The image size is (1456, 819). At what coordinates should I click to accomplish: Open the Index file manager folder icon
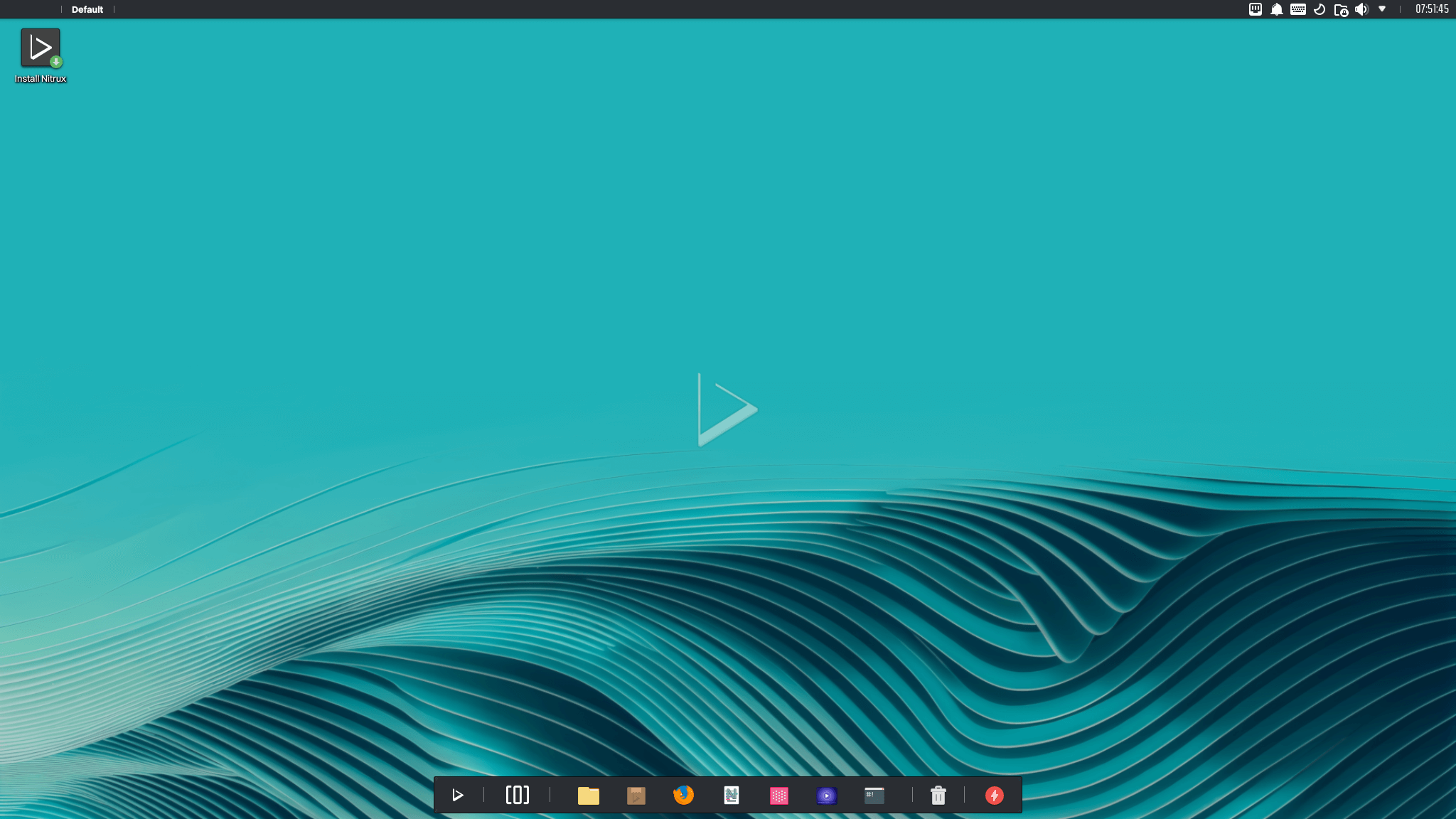point(589,795)
